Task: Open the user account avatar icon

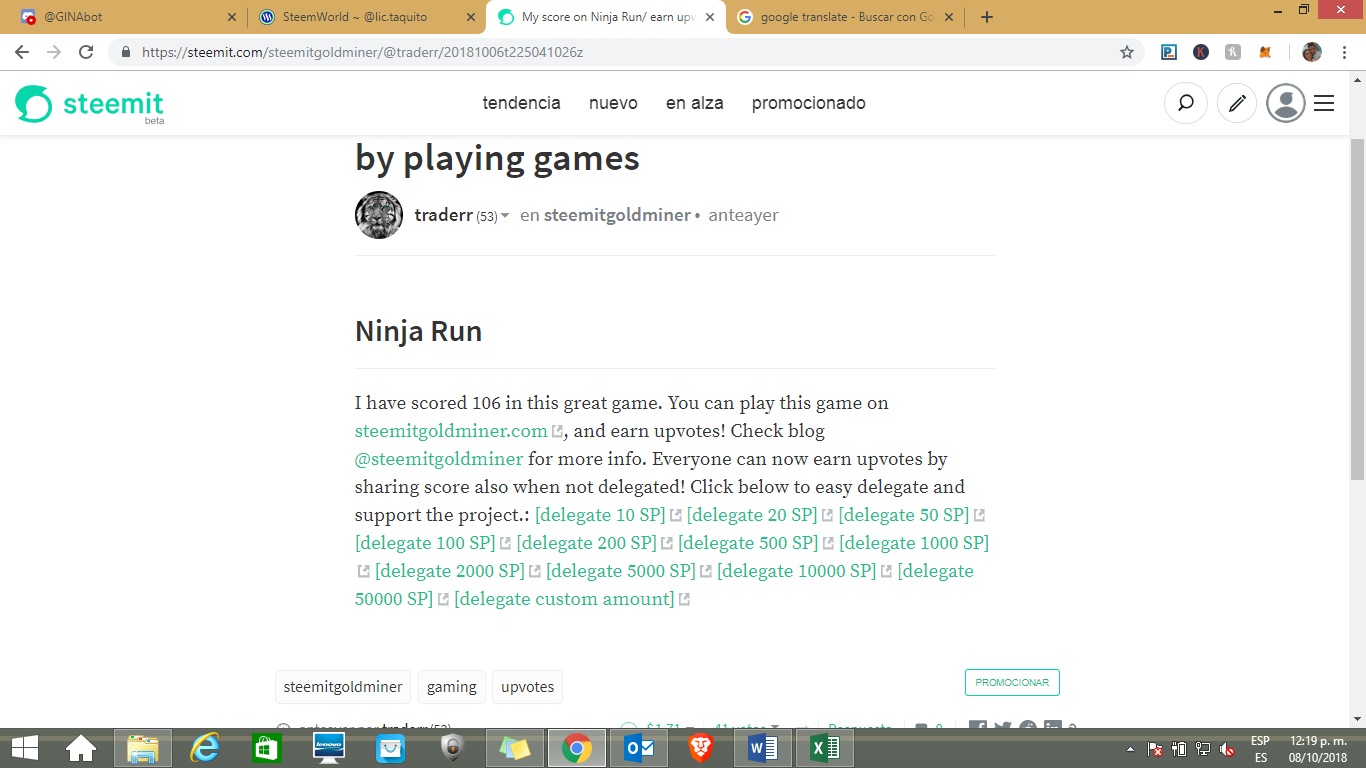Action: point(1286,103)
